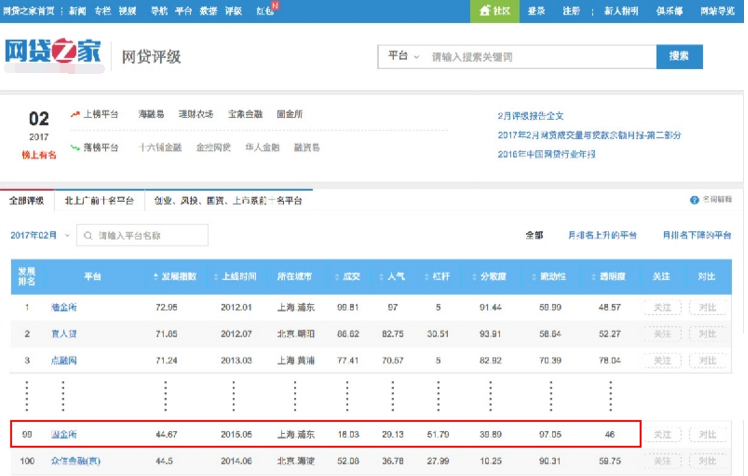The width and height of the screenshot is (748, 476).
Task: Open 理财农场 in the 上榜平台 list
Action: pos(196,114)
